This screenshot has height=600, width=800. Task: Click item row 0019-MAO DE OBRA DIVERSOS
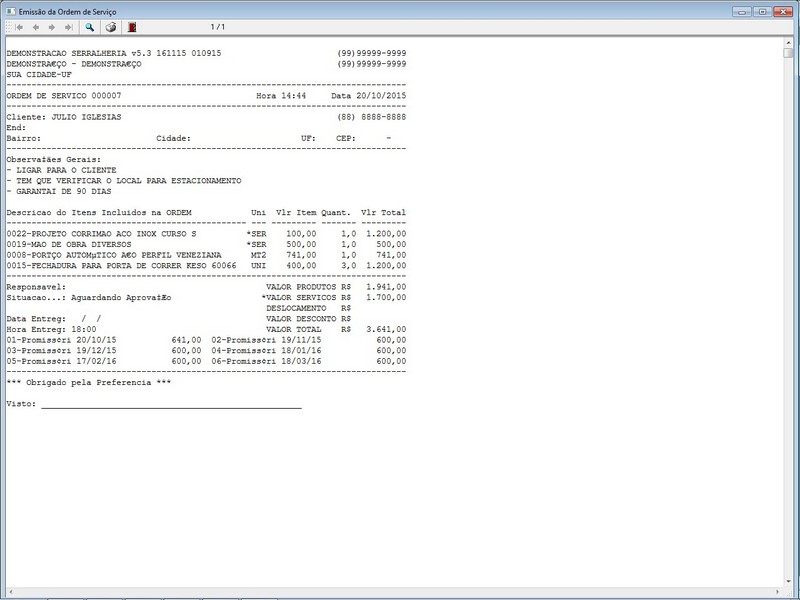206,244
